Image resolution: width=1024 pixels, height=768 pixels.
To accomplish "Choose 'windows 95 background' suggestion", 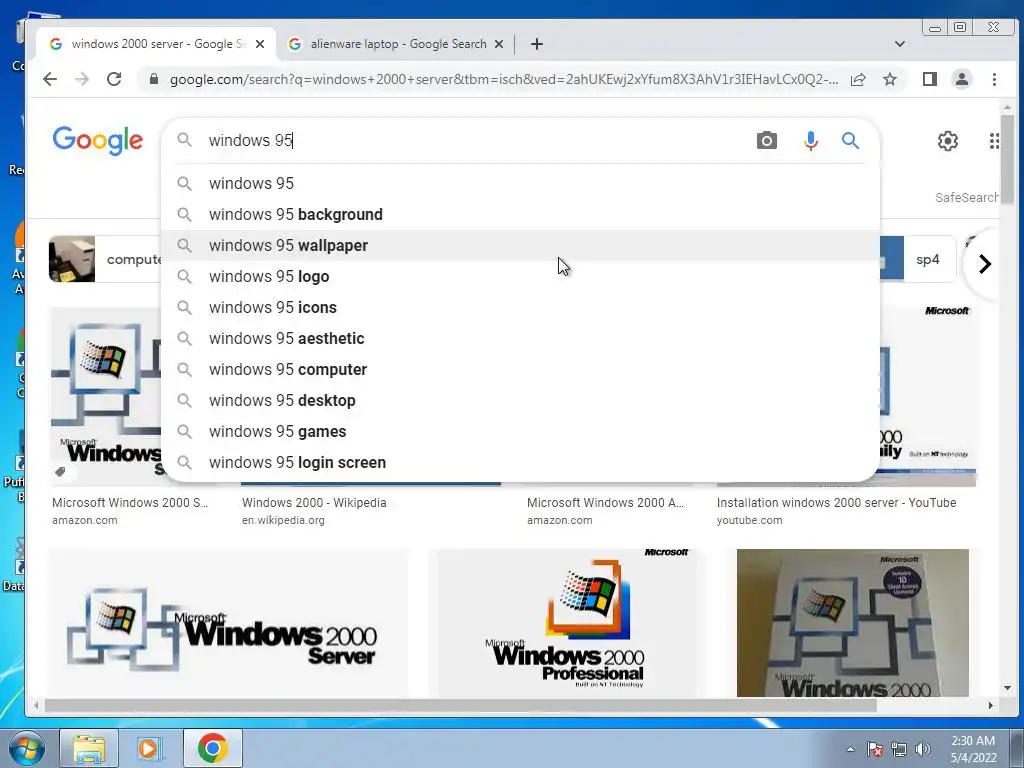I will click(520, 214).
